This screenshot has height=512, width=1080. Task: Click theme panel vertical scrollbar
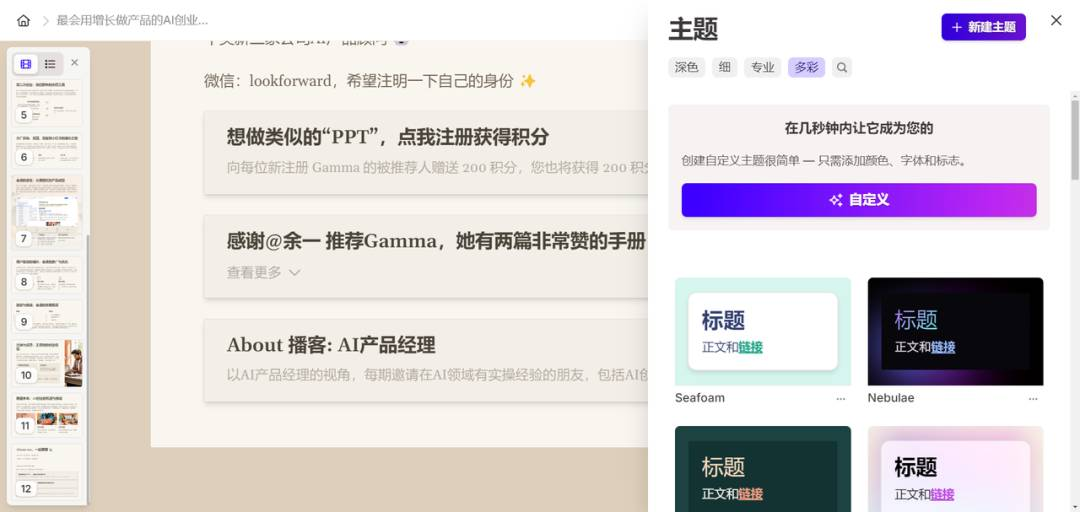point(1074,140)
